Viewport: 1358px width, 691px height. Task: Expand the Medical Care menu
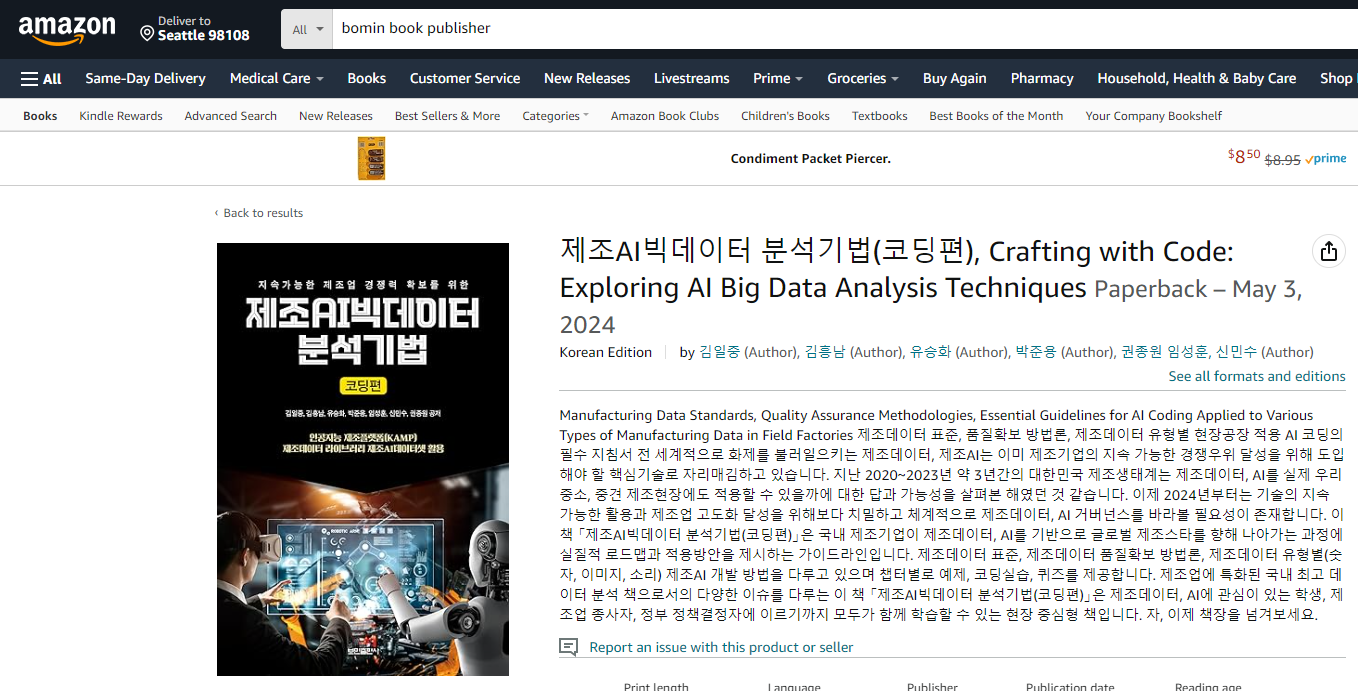277,78
